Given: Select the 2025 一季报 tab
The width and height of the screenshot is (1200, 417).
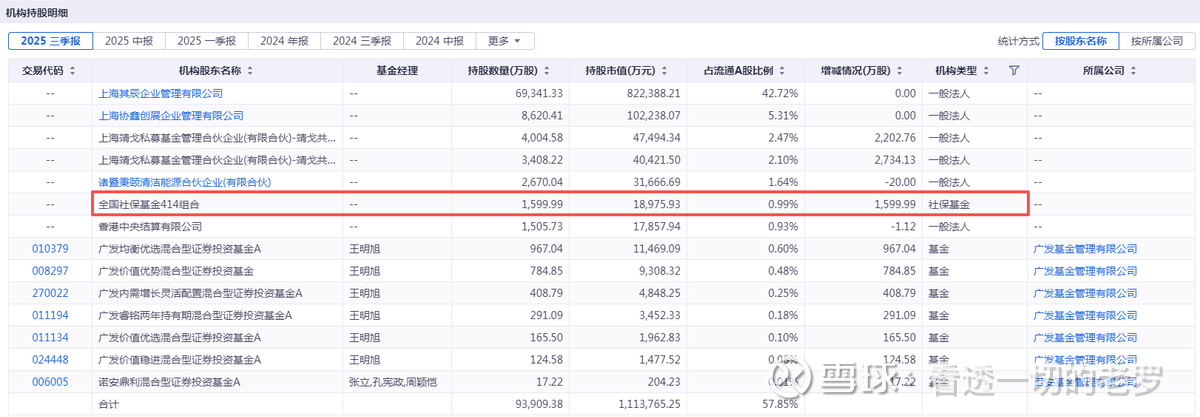Looking at the screenshot, I should [x=207, y=41].
